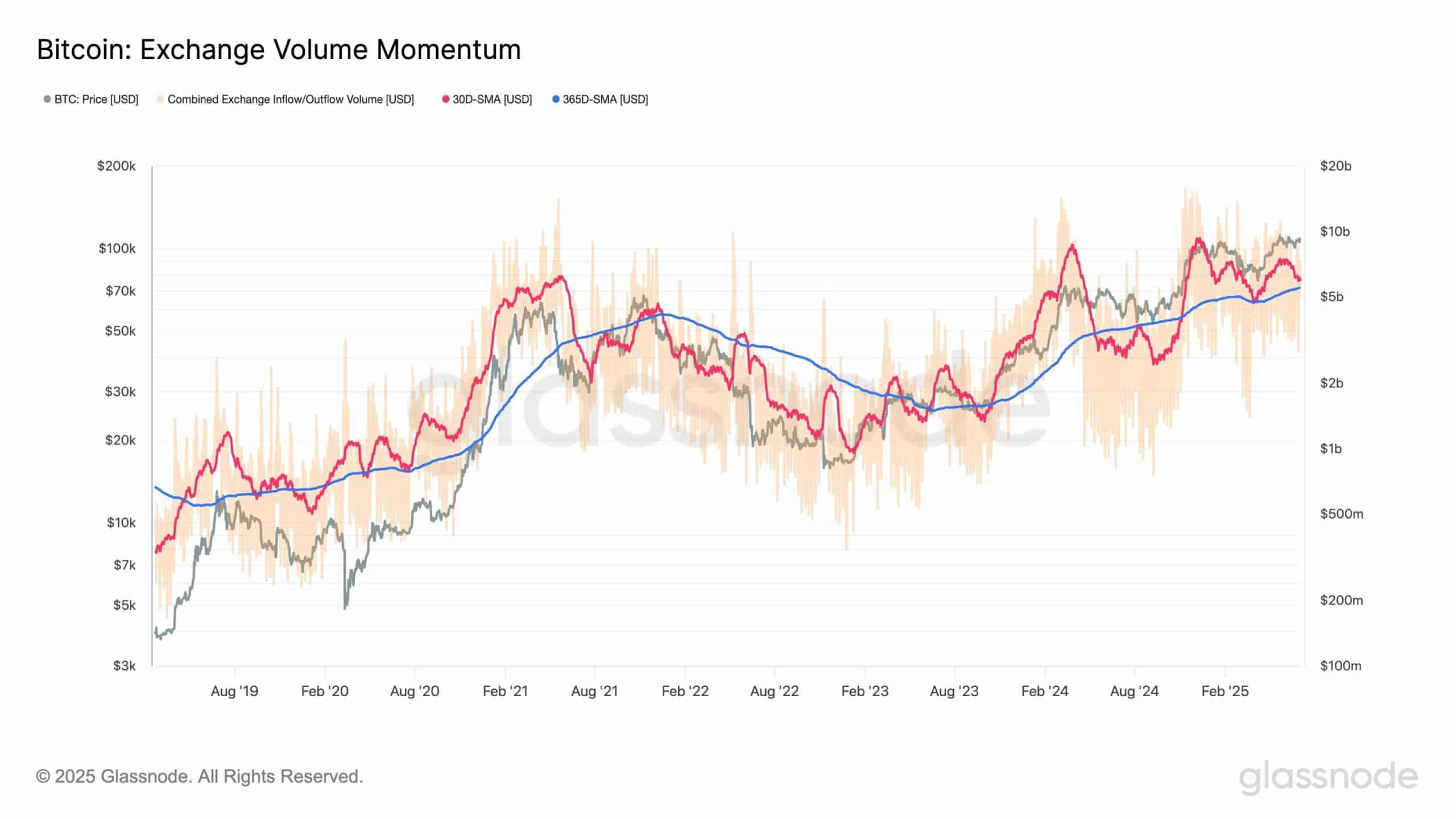Select the Aug '22 x-axis label
Image resolution: width=1456 pixels, height=819 pixels.
click(x=774, y=691)
